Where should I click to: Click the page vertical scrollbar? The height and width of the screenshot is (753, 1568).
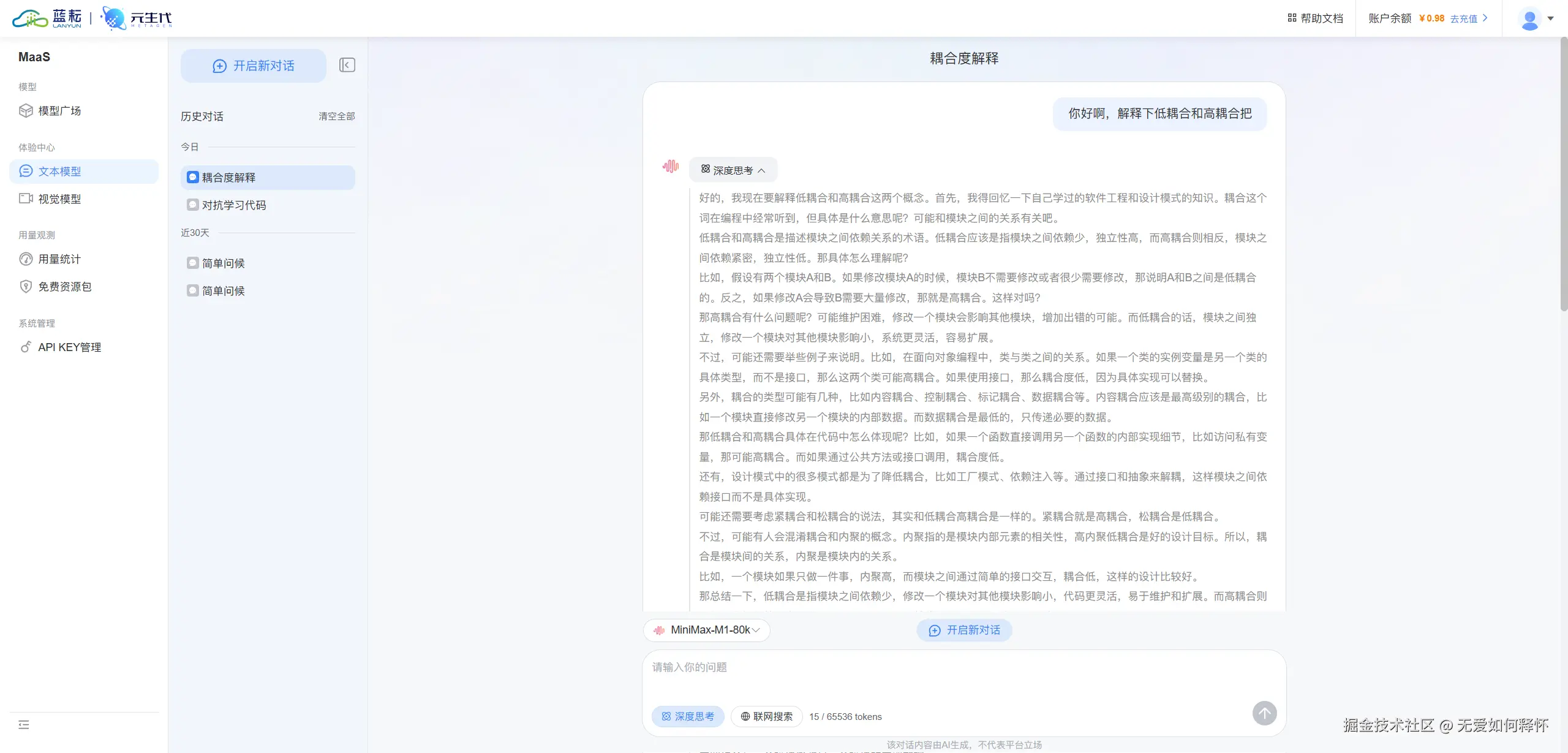pos(1563,175)
